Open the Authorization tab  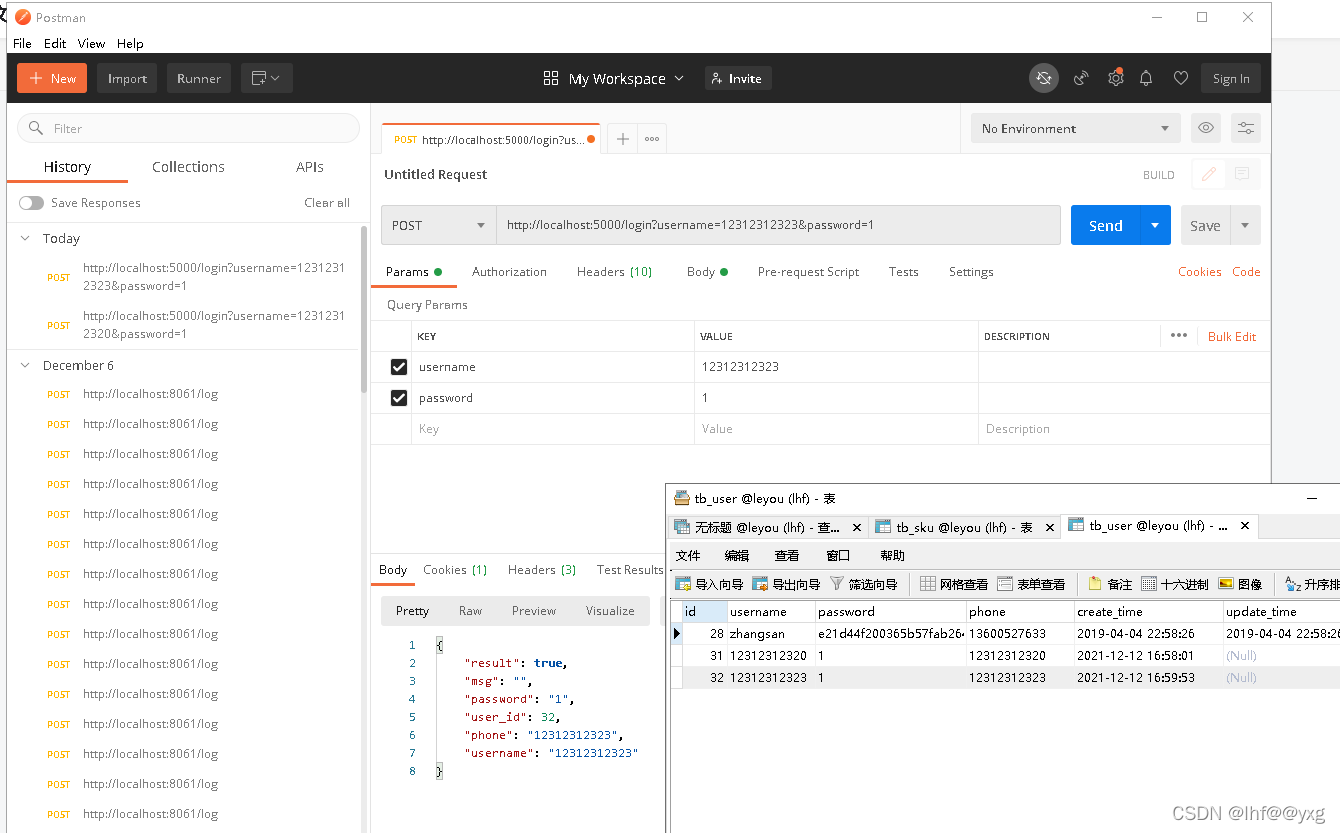click(x=509, y=272)
